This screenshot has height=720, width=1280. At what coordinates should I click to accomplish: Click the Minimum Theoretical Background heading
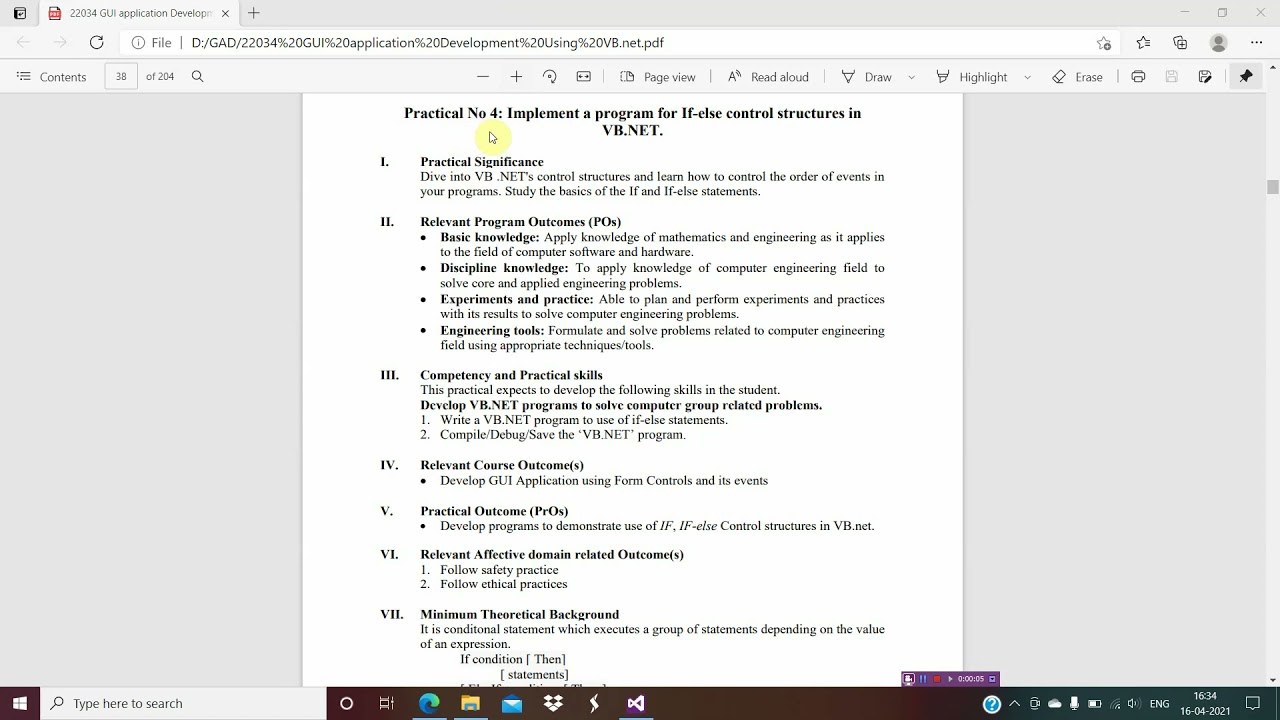519,614
